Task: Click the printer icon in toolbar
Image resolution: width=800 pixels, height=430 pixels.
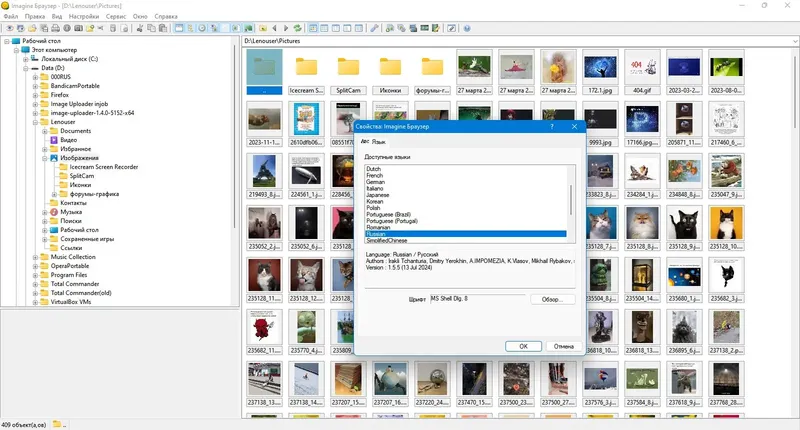Action: pyautogui.click(x=55, y=28)
